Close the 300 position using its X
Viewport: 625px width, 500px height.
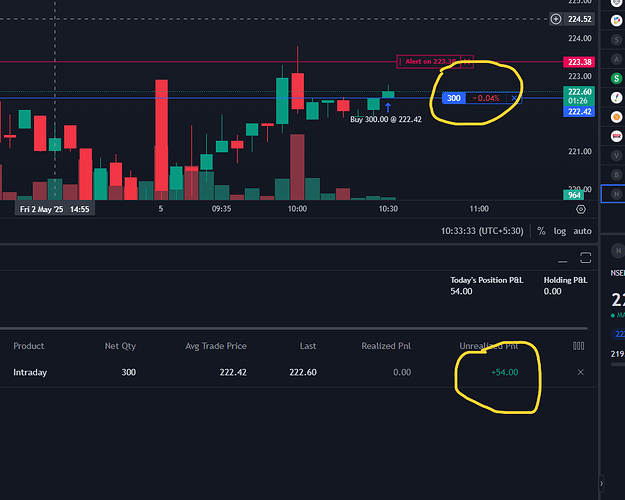[x=514, y=98]
